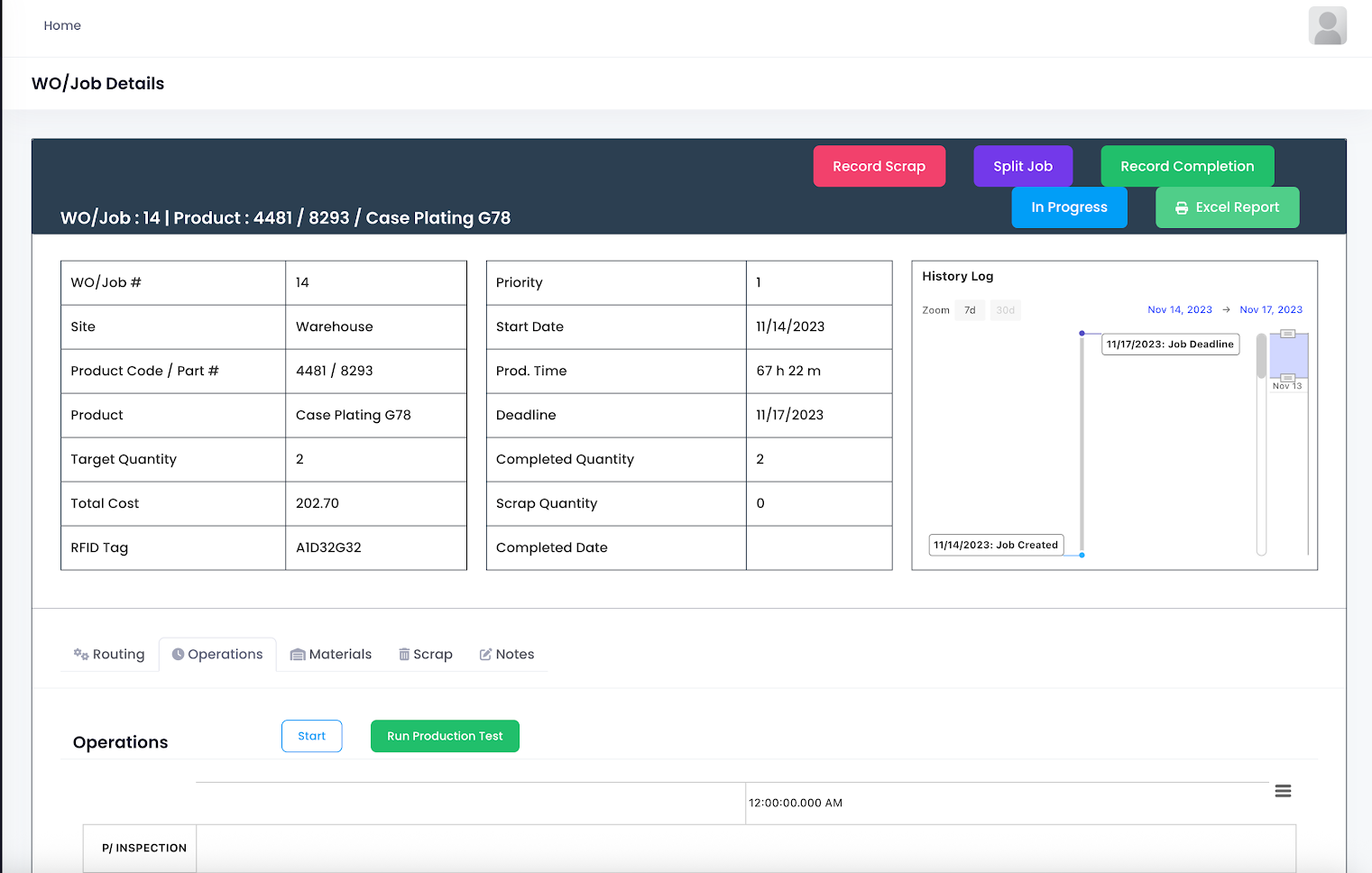Enable 30d zoom in History Log
The image size is (1372, 873).
pos(1005,309)
